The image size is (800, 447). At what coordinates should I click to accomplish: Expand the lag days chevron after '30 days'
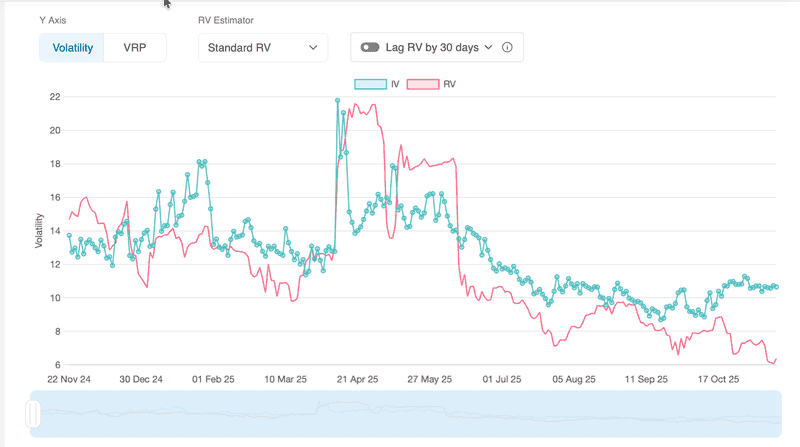tap(489, 47)
